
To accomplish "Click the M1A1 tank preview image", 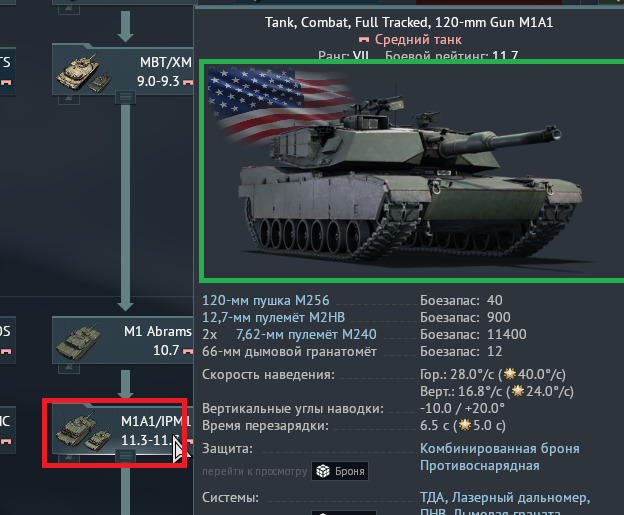I will 412,171.
